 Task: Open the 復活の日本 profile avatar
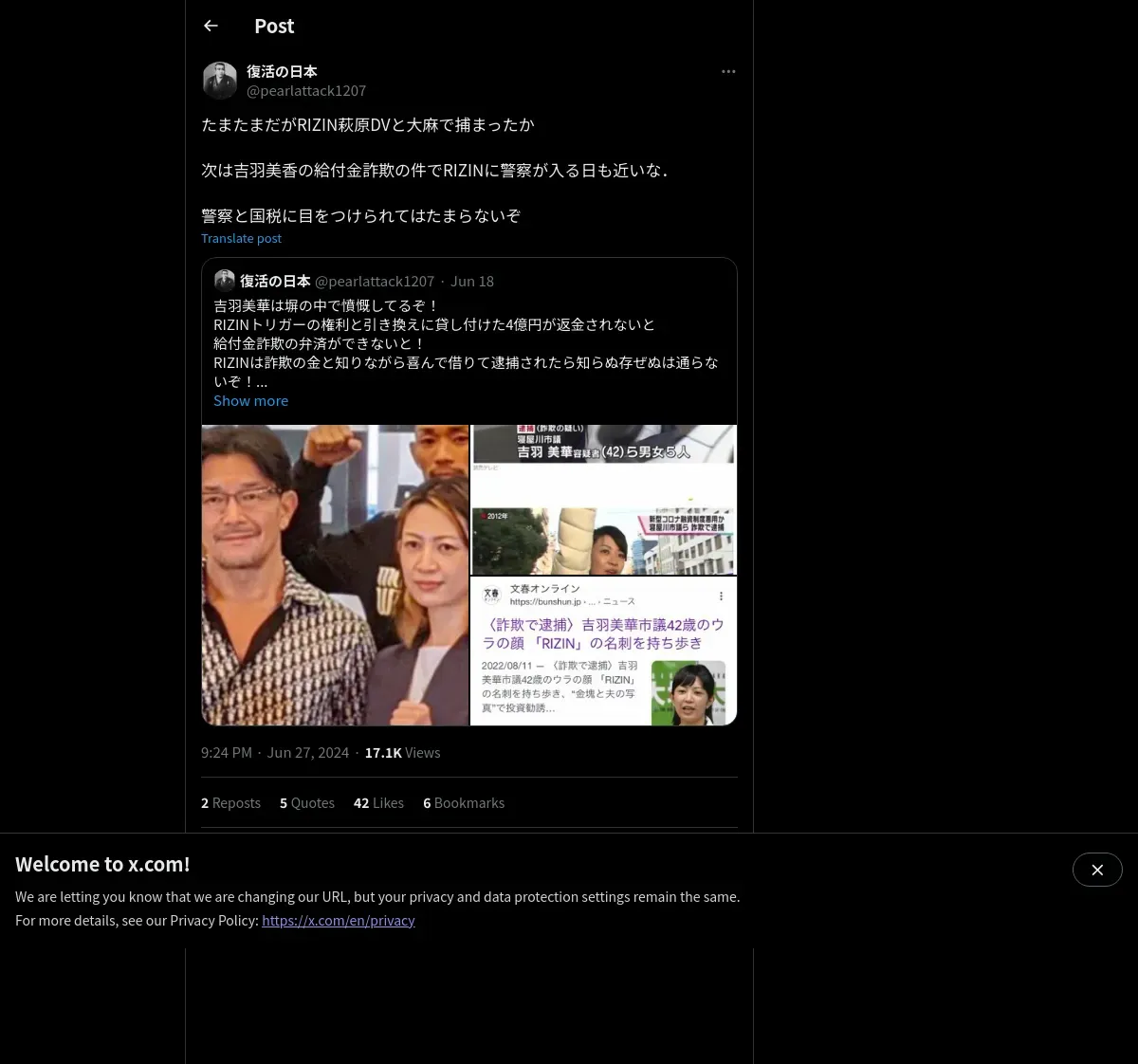(x=220, y=81)
